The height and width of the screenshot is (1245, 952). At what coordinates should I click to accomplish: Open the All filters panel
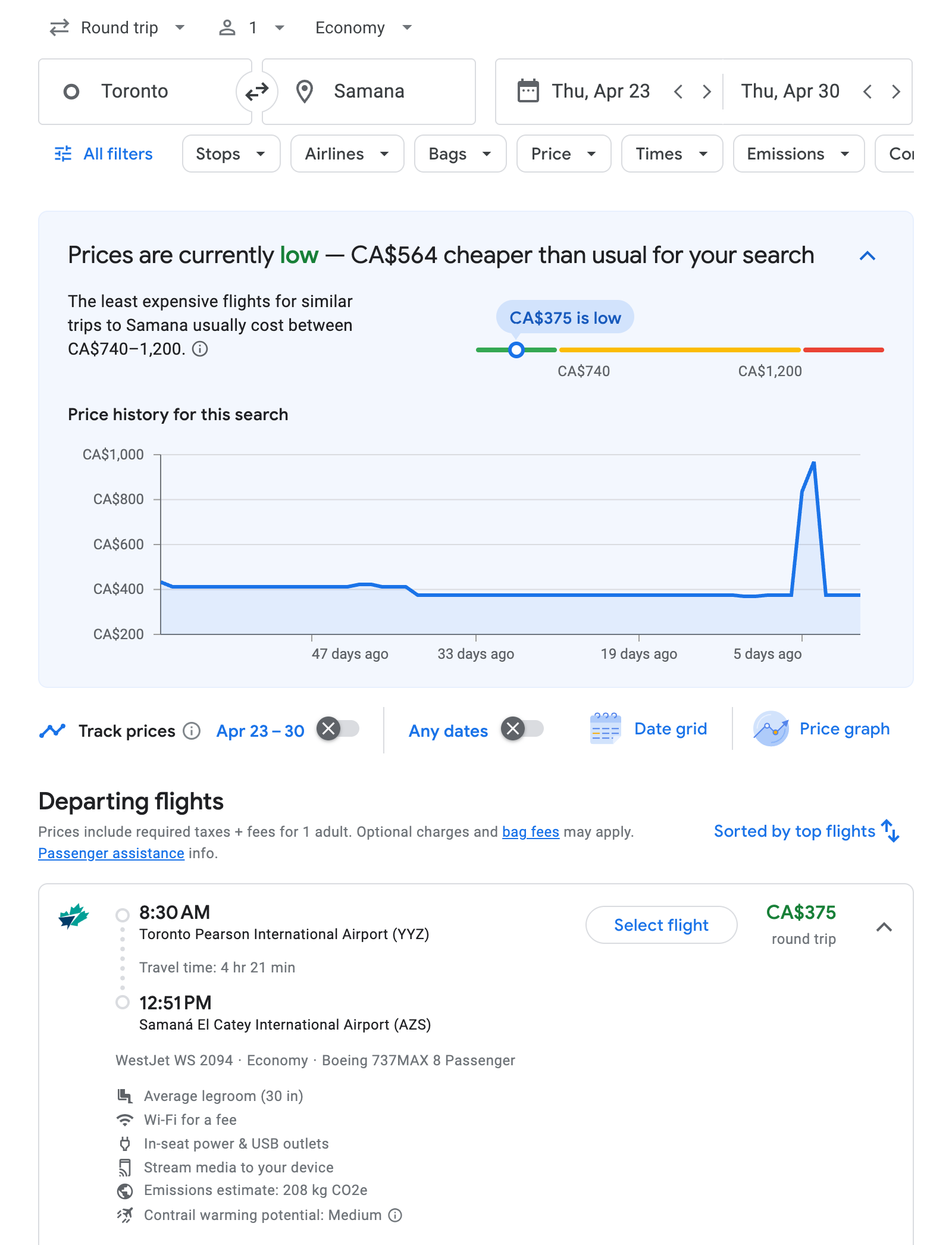pyautogui.click(x=104, y=154)
